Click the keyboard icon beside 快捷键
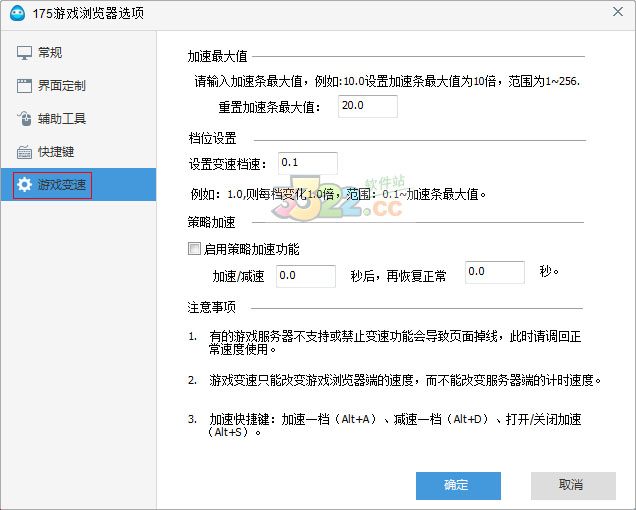Screen dimensions: 636x510 click(x=24, y=152)
